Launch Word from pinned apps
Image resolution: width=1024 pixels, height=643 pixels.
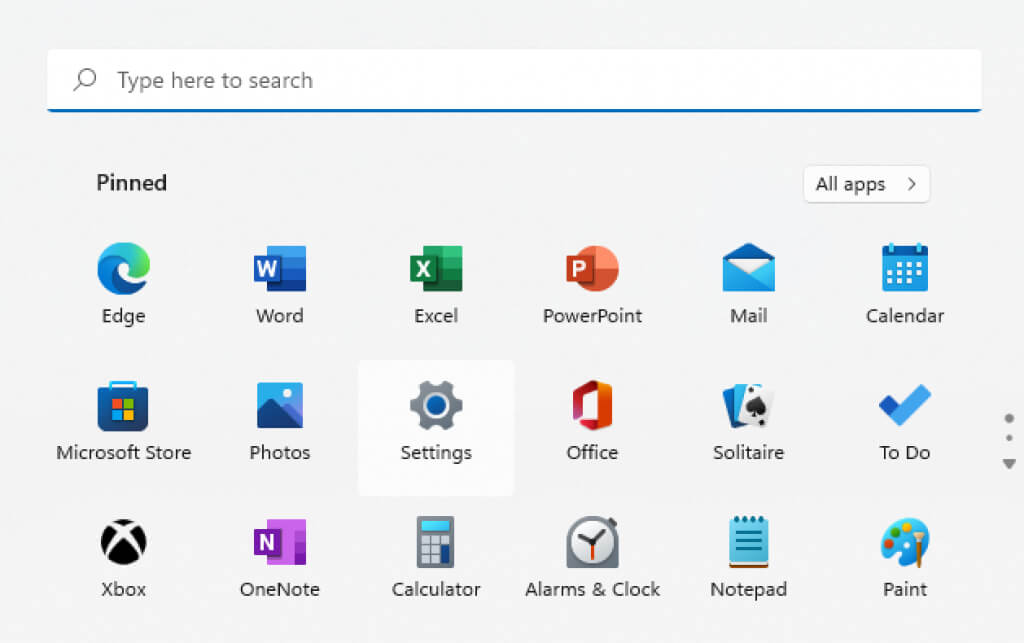[279, 269]
